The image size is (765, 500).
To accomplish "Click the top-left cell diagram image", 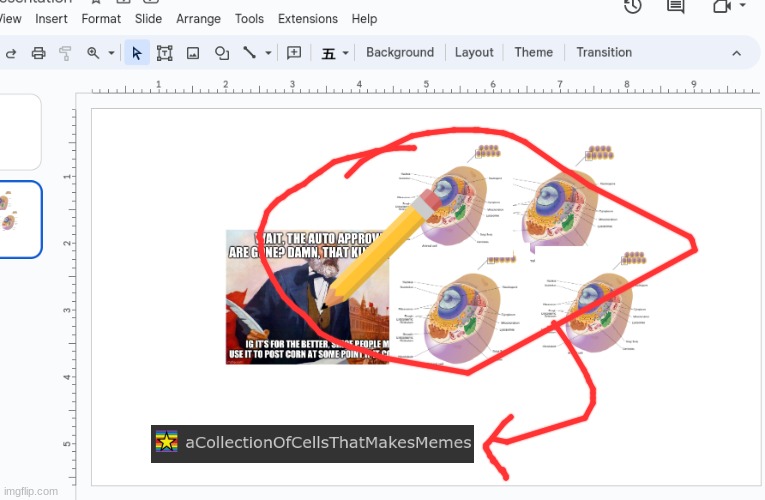I will click(x=450, y=196).
